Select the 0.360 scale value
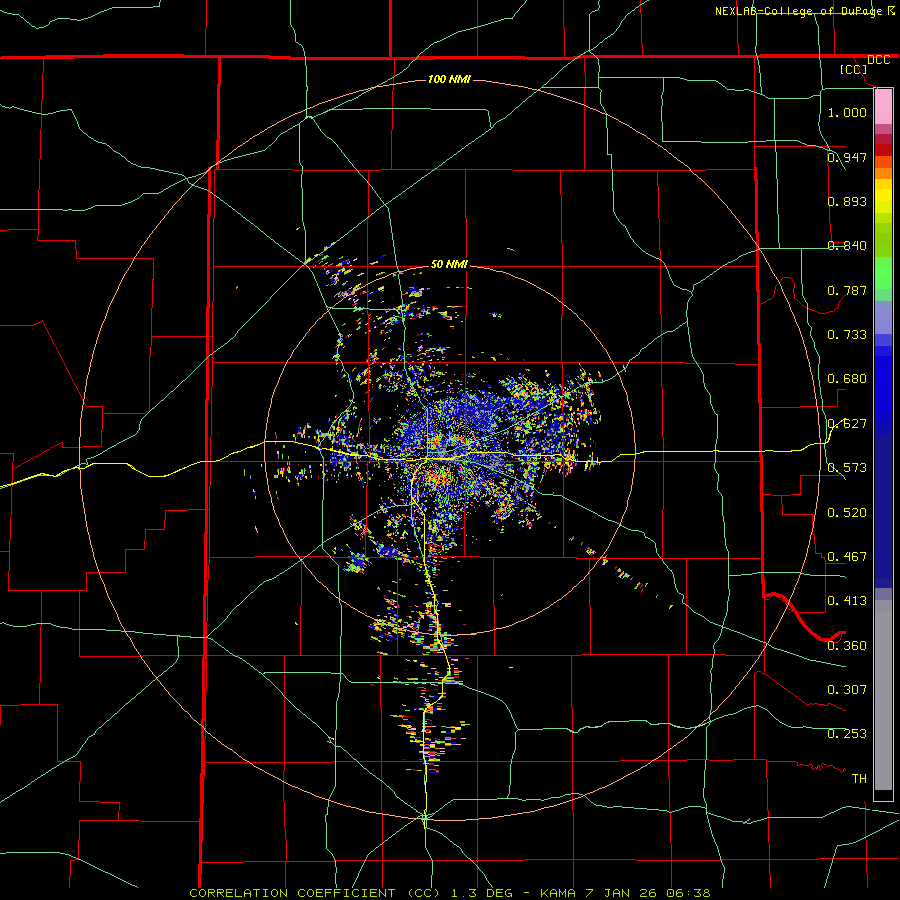 point(847,646)
